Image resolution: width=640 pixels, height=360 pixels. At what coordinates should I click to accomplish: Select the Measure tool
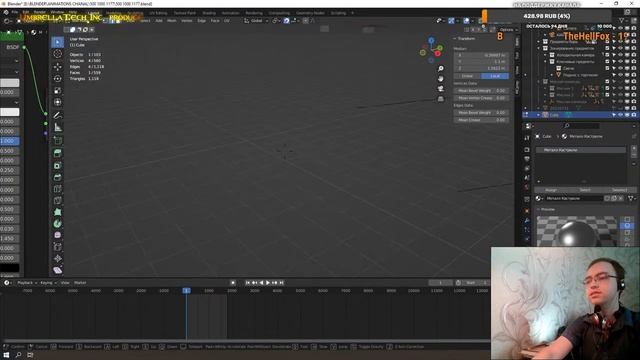click(x=58, y=127)
